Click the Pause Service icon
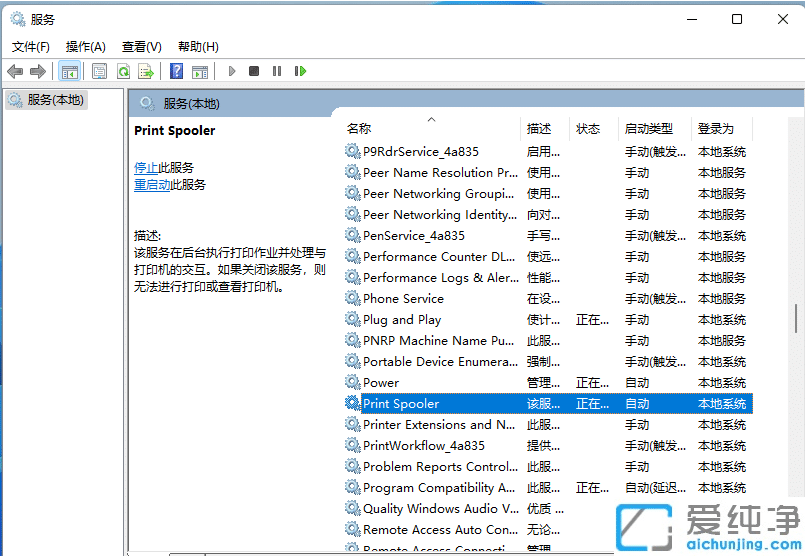 (277, 71)
